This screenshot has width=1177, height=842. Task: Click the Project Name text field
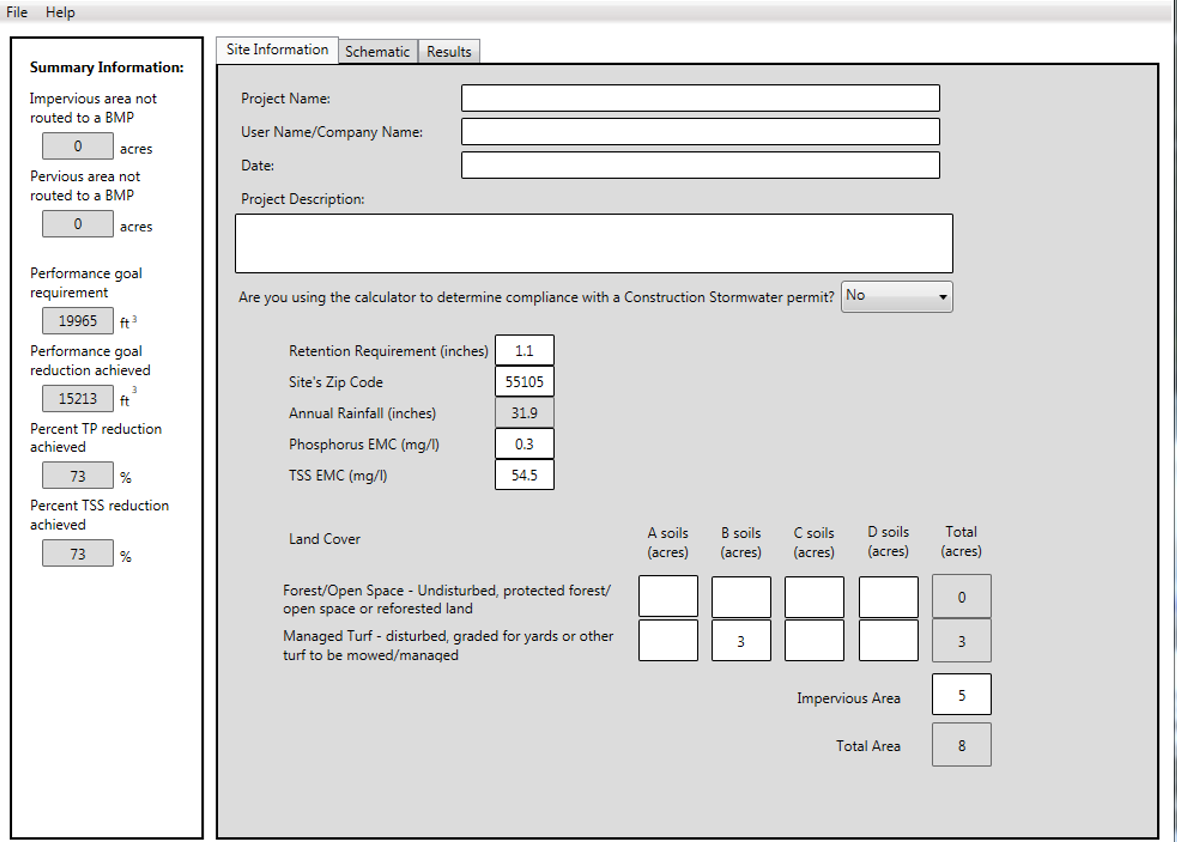tap(700, 98)
